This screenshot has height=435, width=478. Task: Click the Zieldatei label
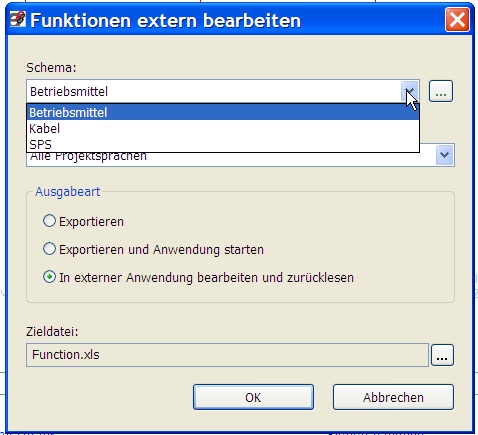point(52,332)
